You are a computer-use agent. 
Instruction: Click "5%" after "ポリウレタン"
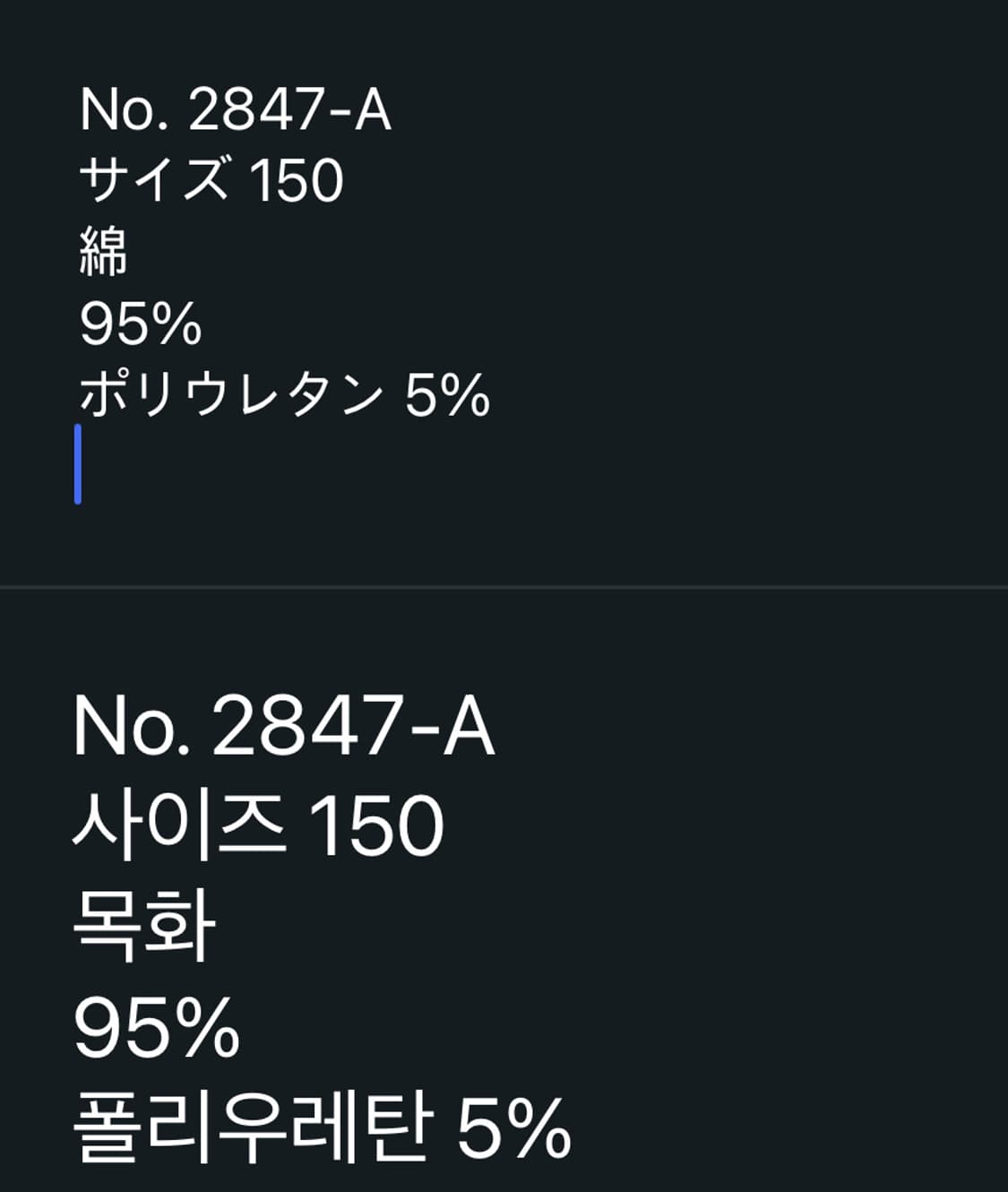(x=447, y=395)
